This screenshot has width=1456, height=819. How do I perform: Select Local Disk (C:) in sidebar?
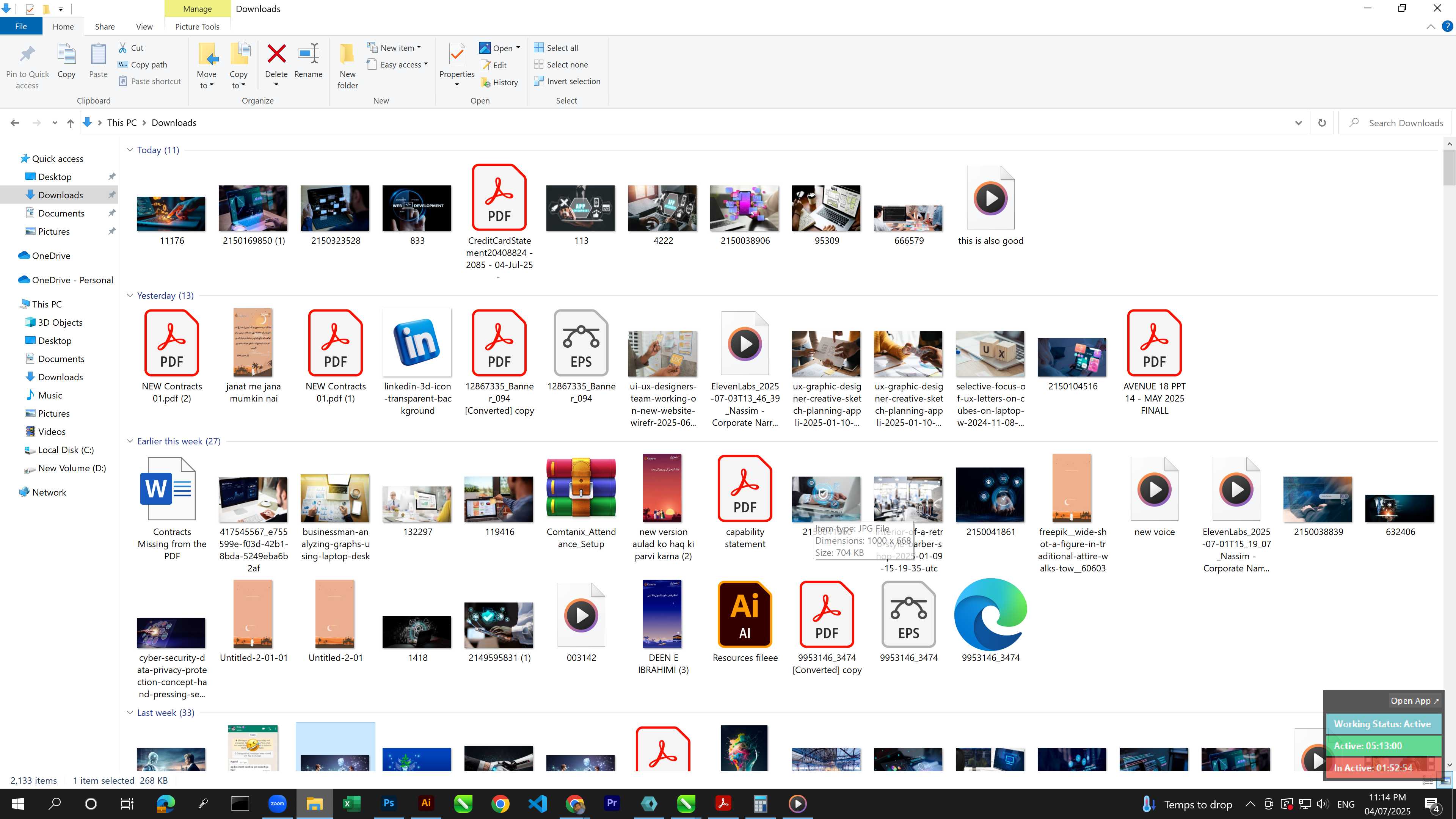pos(66,450)
